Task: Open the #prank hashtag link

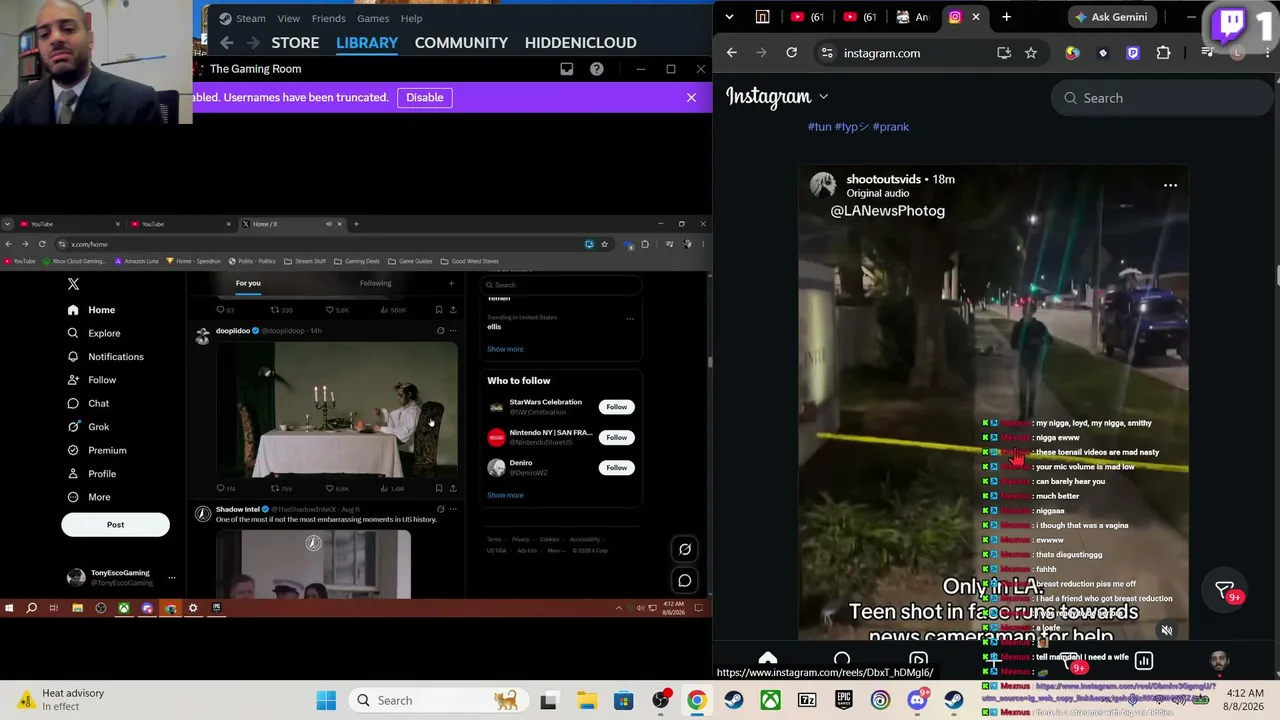Action: point(891,127)
